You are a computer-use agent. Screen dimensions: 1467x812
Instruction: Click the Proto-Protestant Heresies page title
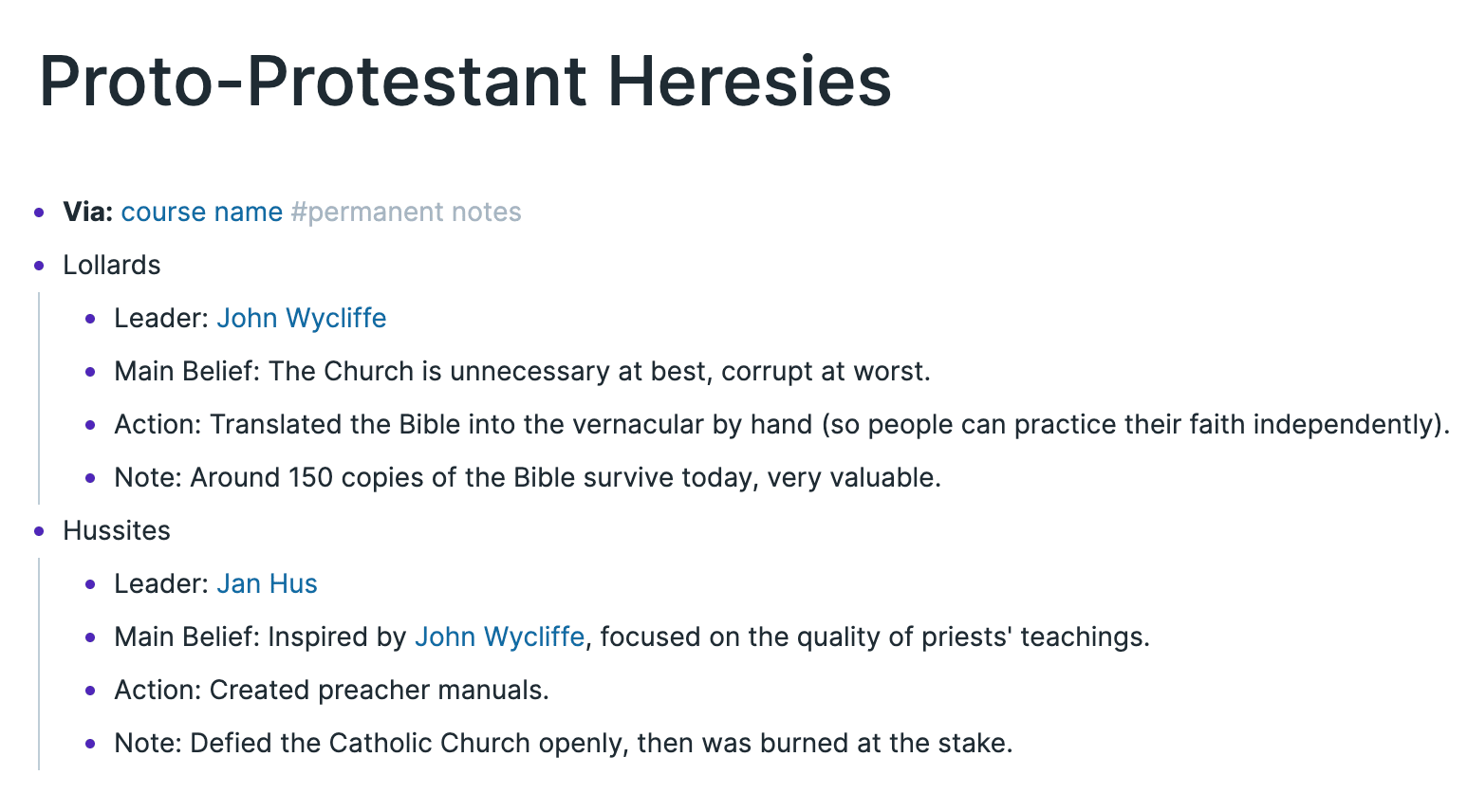click(465, 81)
